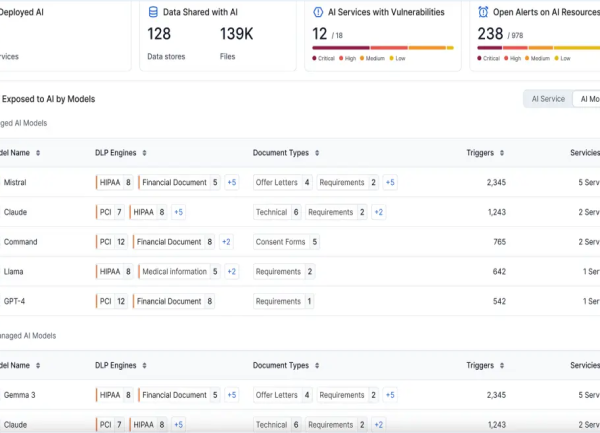Sort the lower table by DLP Engines

144,366
